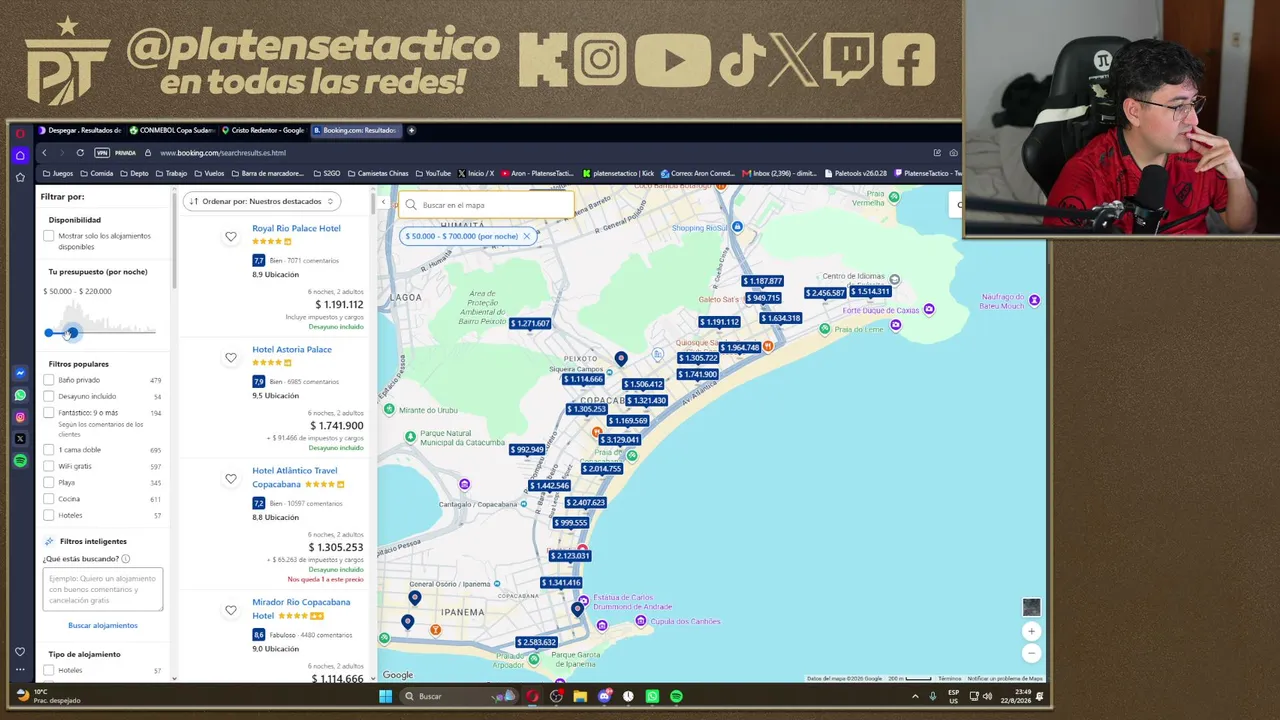Open the Windows Start menu

[x=385, y=696]
